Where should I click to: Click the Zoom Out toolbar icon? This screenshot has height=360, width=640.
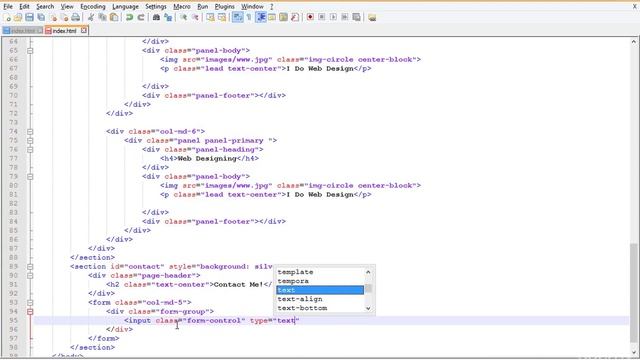(195, 17)
